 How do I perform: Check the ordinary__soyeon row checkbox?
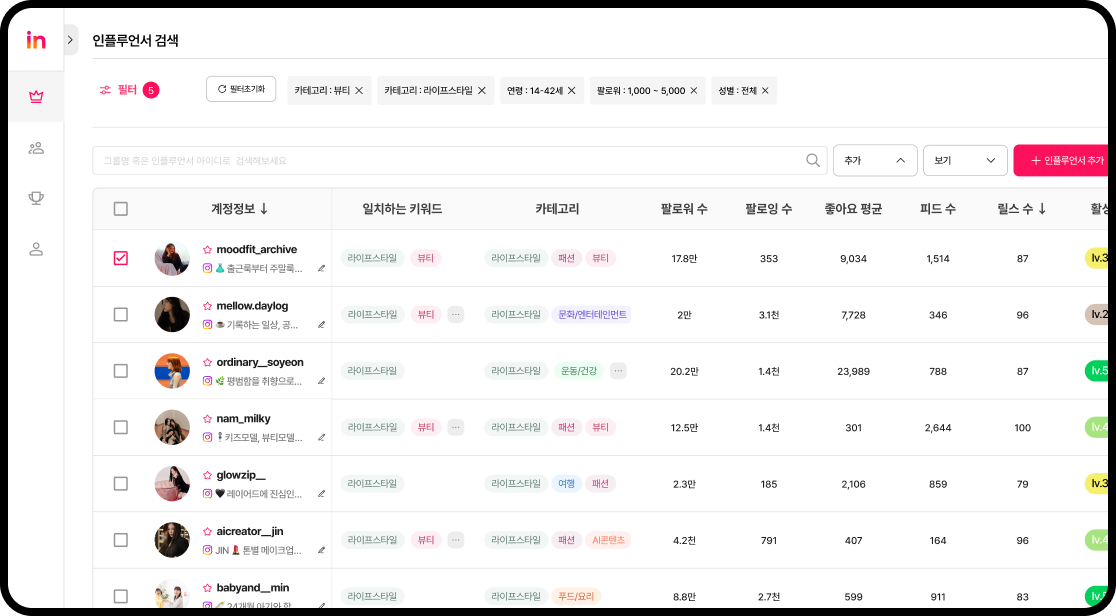pyautogui.click(x=121, y=371)
